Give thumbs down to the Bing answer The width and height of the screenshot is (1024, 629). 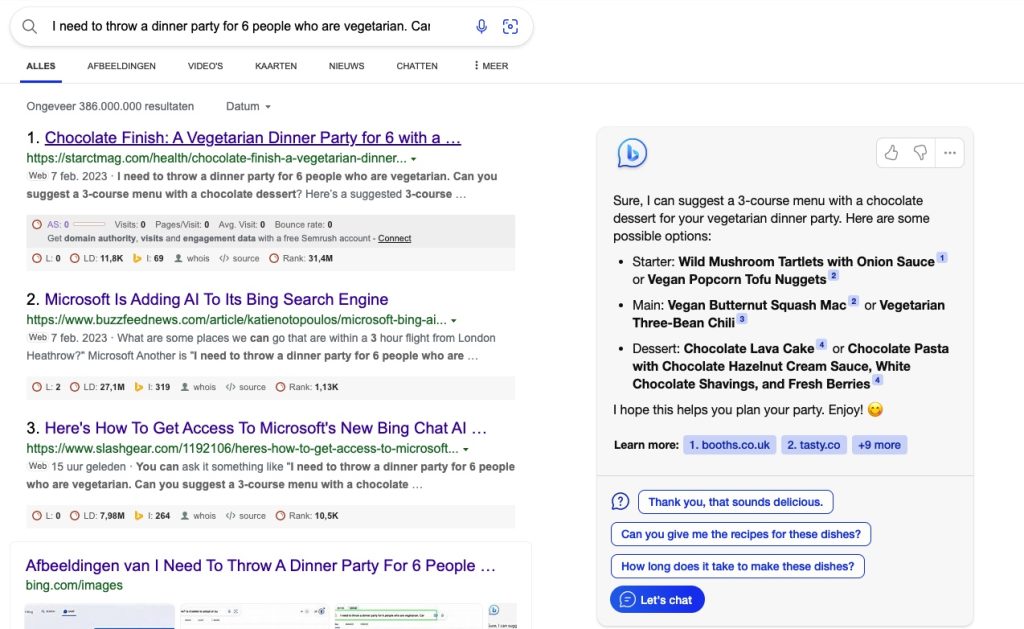pyautogui.click(x=920, y=153)
